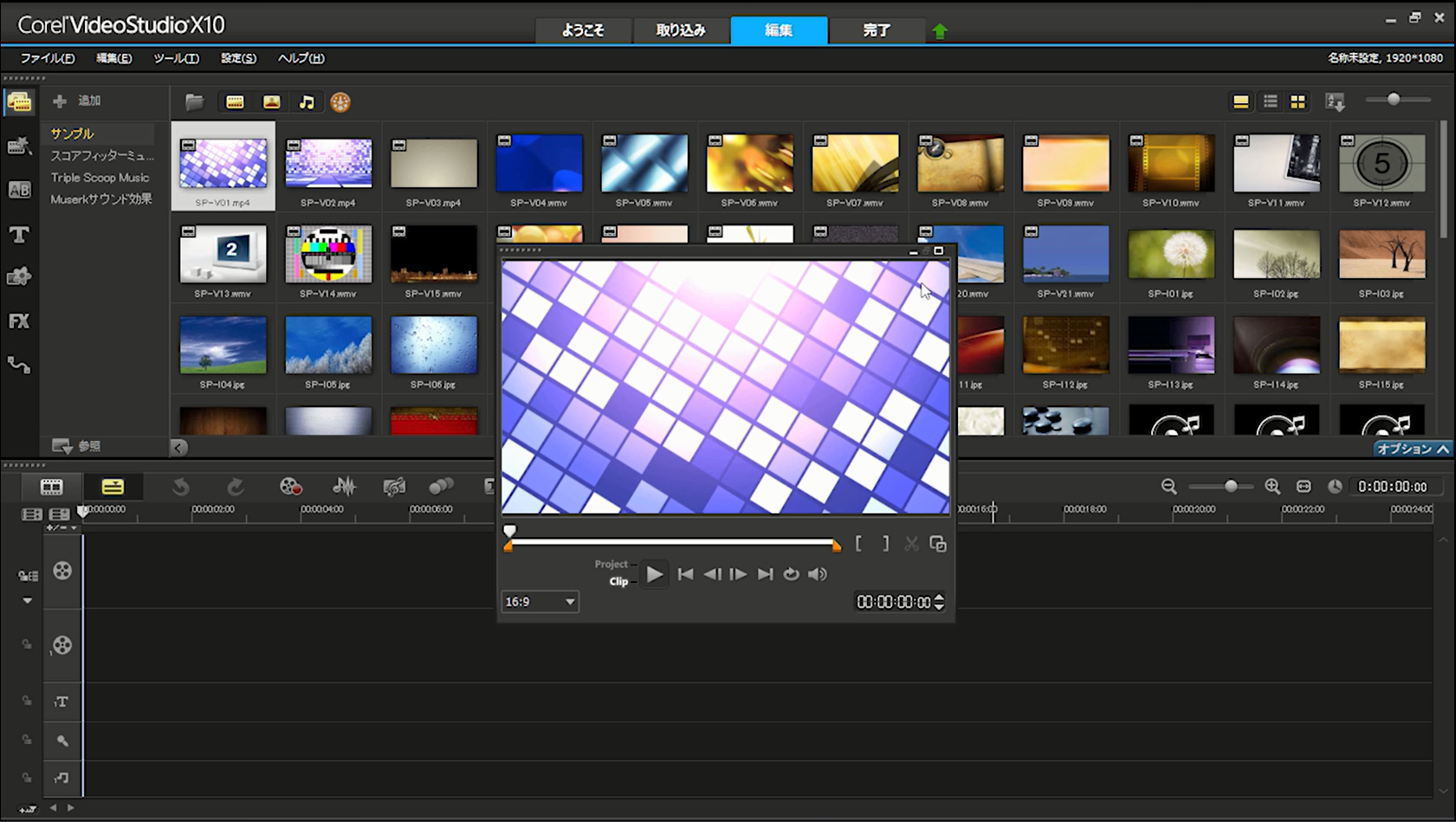The width and height of the screenshot is (1456, 822).
Task: Open the Sound Mixer tool
Action: [x=344, y=487]
